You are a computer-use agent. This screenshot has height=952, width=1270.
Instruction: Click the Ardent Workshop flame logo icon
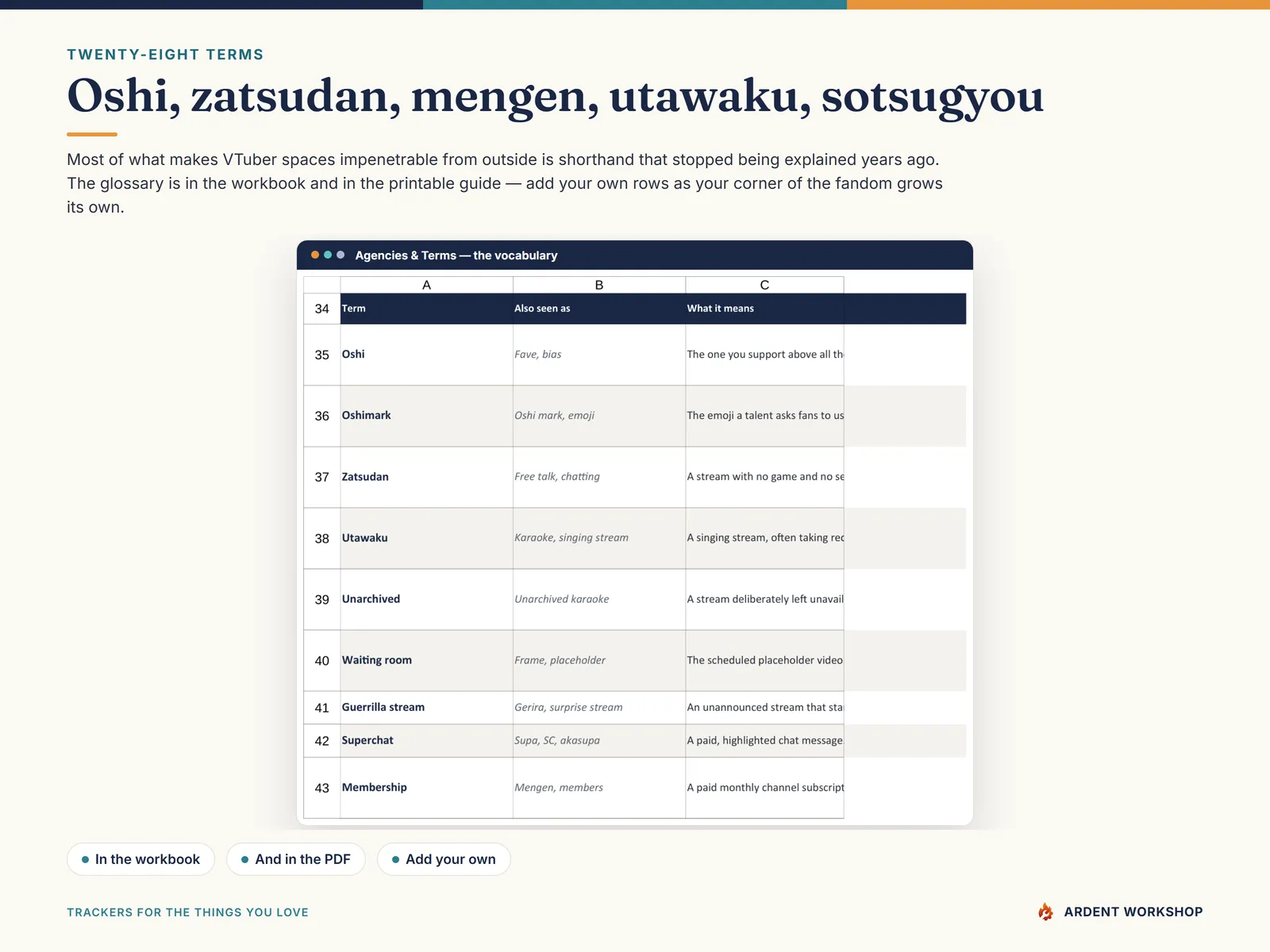point(1045,912)
